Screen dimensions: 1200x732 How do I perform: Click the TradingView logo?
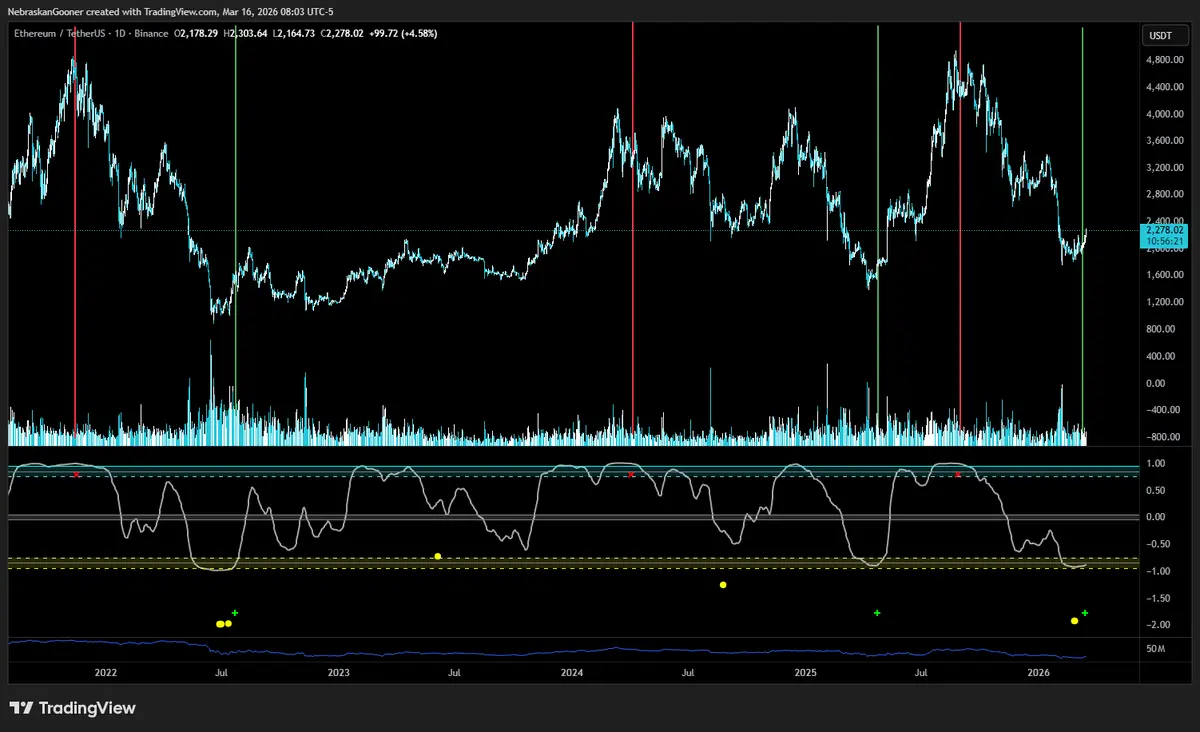point(73,708)
